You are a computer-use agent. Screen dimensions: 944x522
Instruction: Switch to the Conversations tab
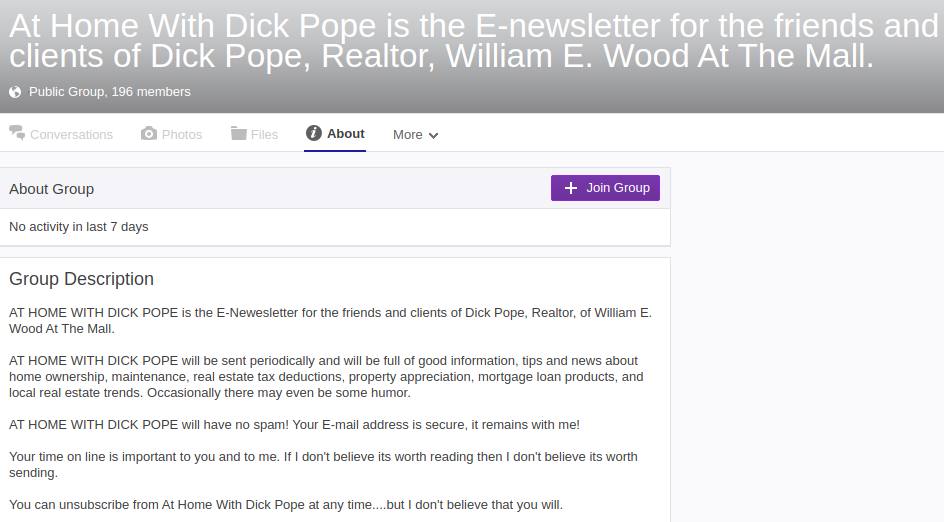[71, 134]
